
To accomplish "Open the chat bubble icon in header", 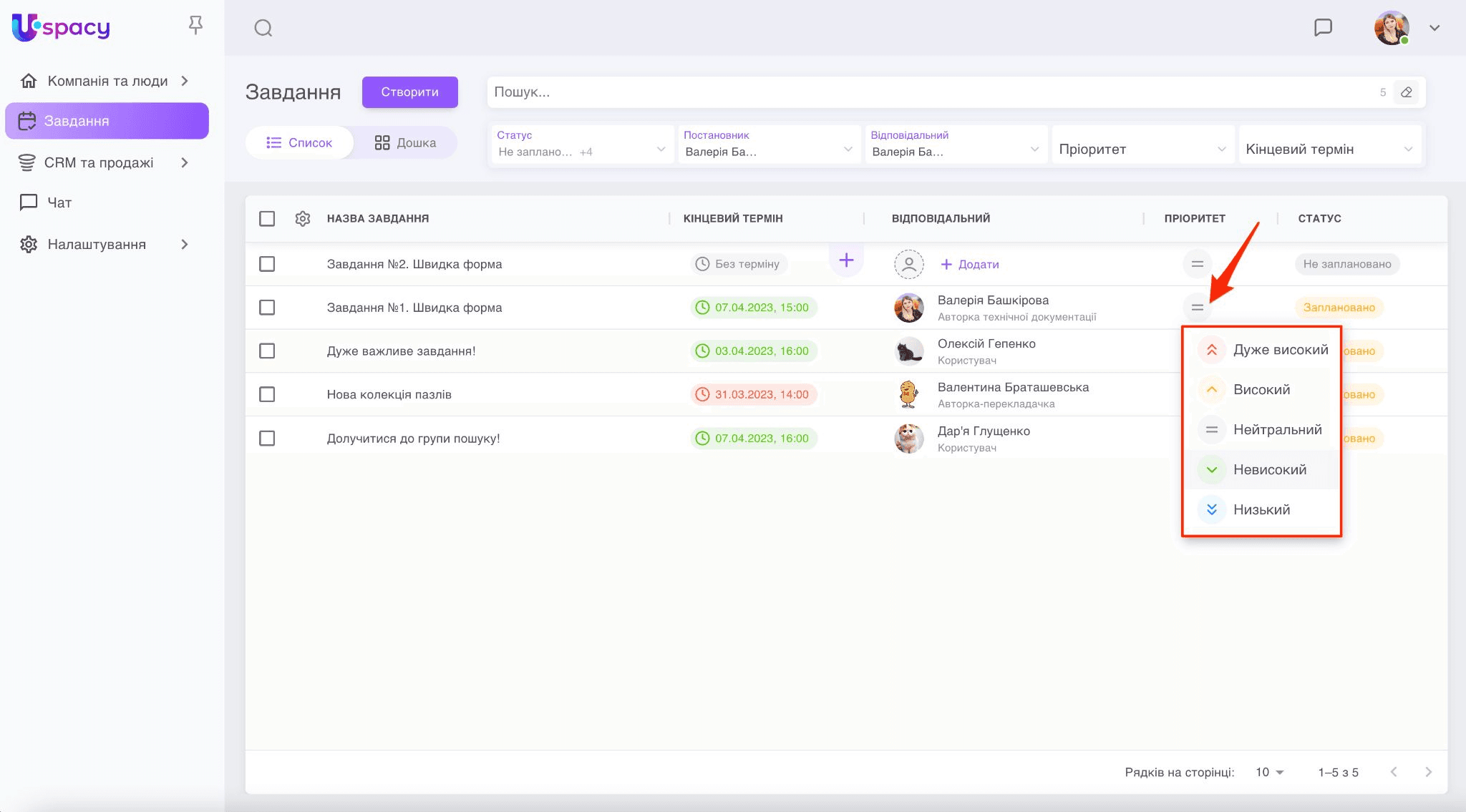I will (x=1323, y=28).
